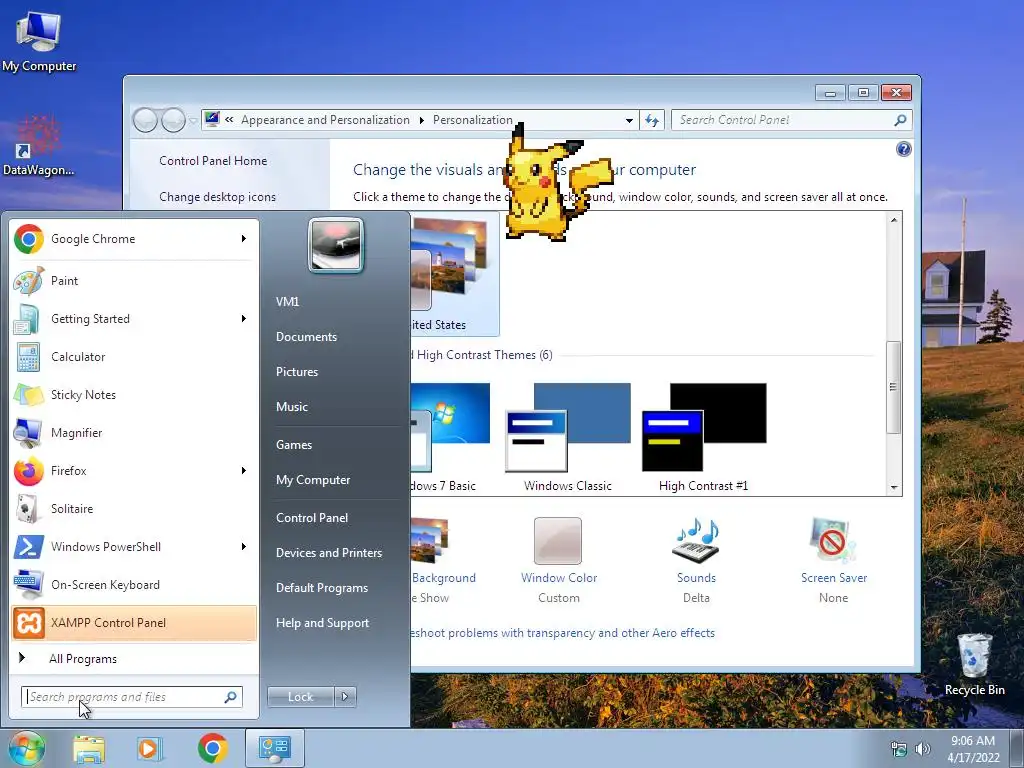Open On-Screen Keyboard entry

tap(134, 584)
